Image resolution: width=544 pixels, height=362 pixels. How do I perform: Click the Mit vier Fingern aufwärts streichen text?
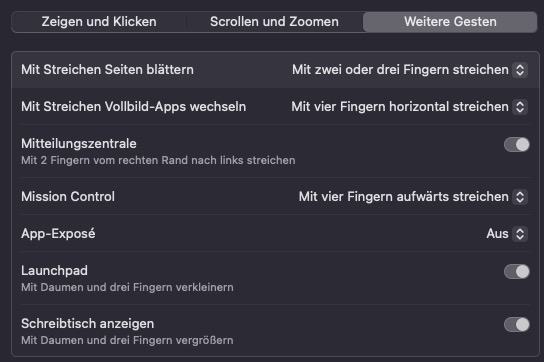[x=403, y=197]
